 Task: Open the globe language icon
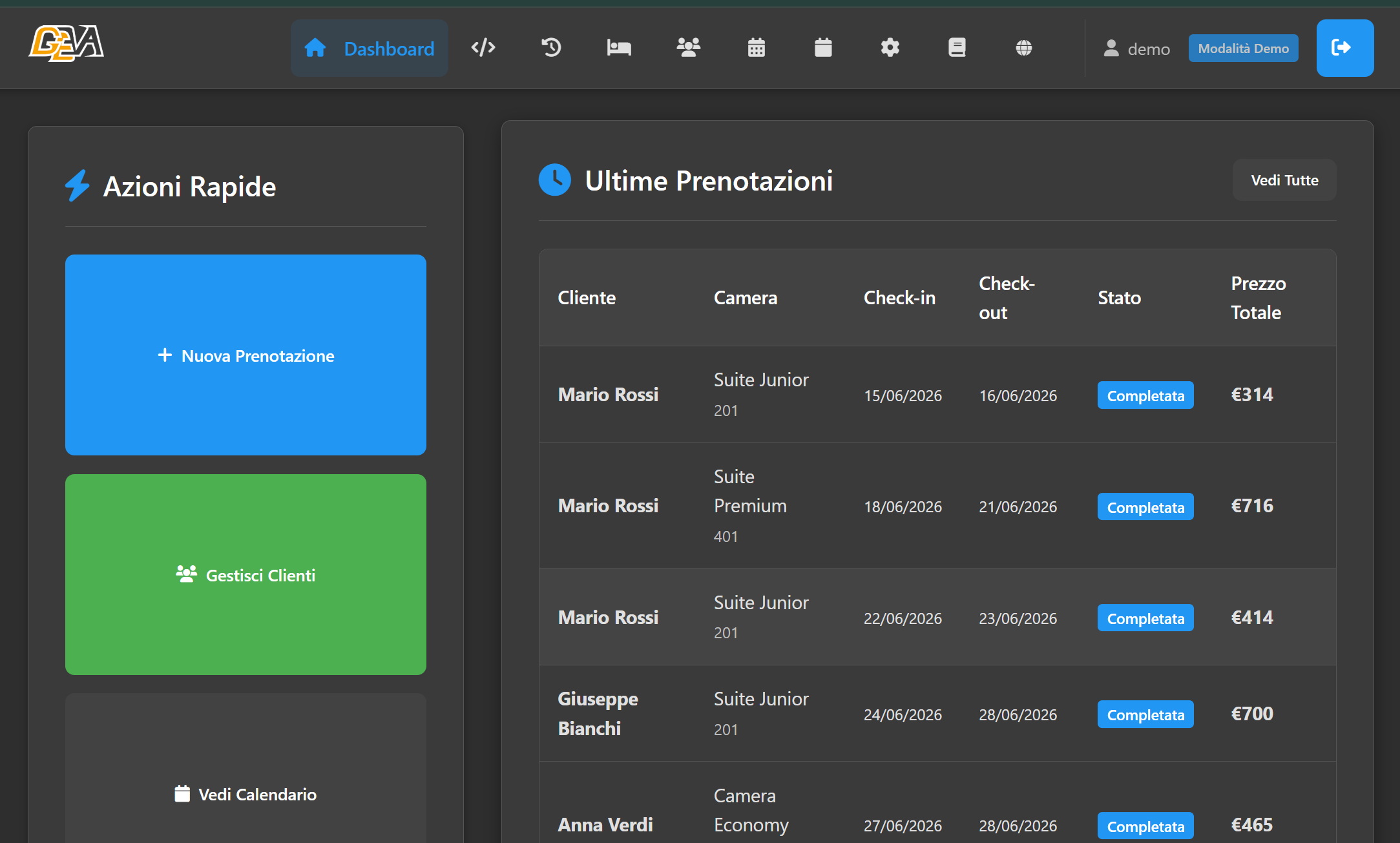tap(1023, 48)
